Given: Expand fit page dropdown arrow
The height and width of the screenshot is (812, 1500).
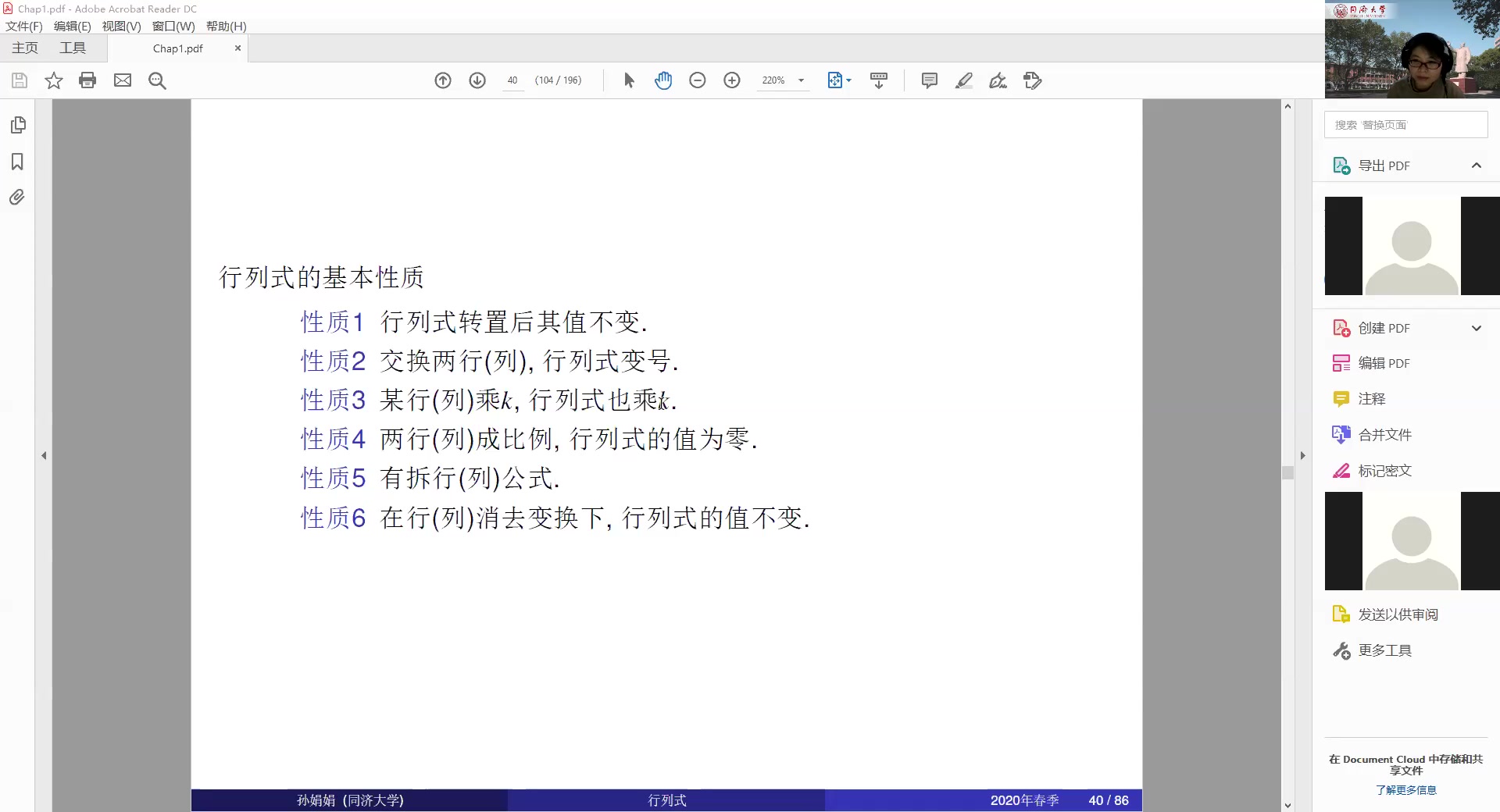Looking at the screenshot, I should click(x=849, y=80).
